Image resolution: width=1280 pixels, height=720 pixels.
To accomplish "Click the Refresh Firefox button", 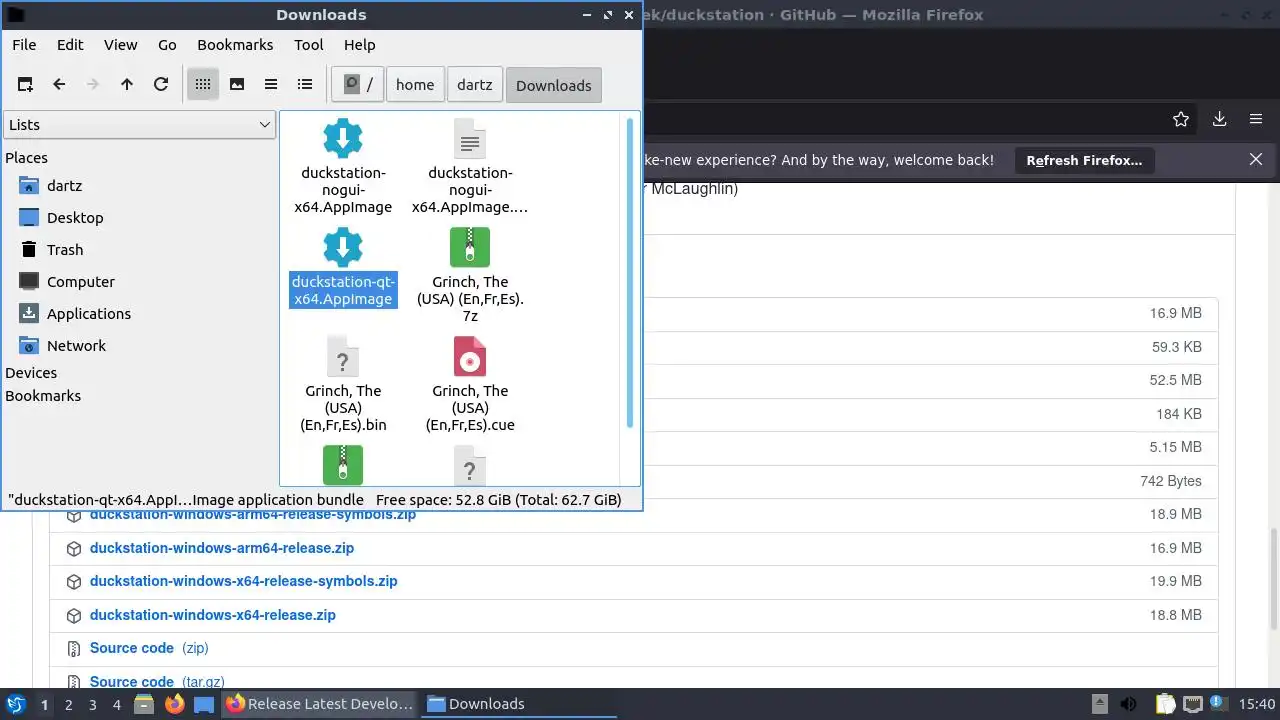I will tap(1084, 160).
